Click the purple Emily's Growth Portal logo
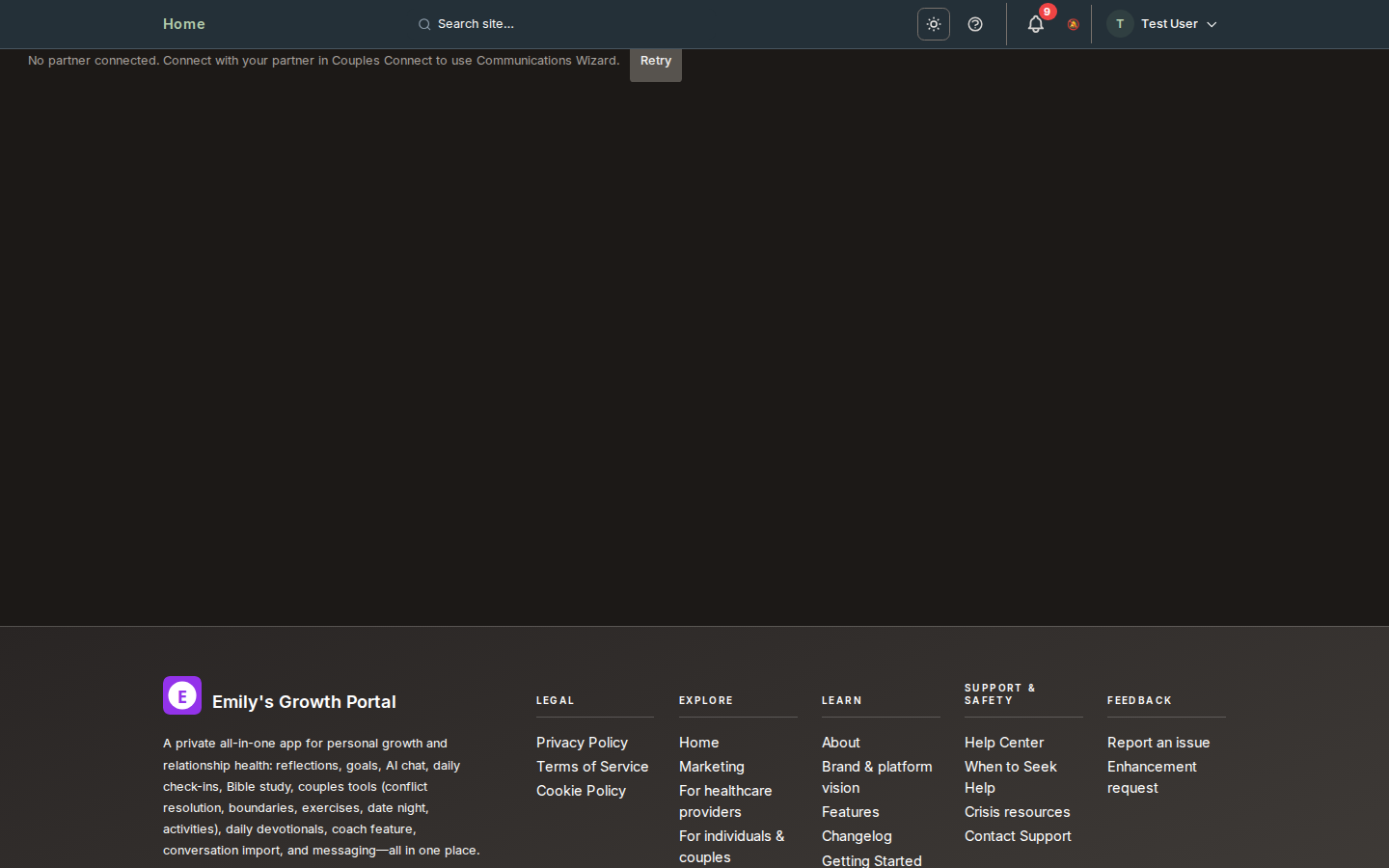This screenshot has height=868, width=1389. point(182,695)
